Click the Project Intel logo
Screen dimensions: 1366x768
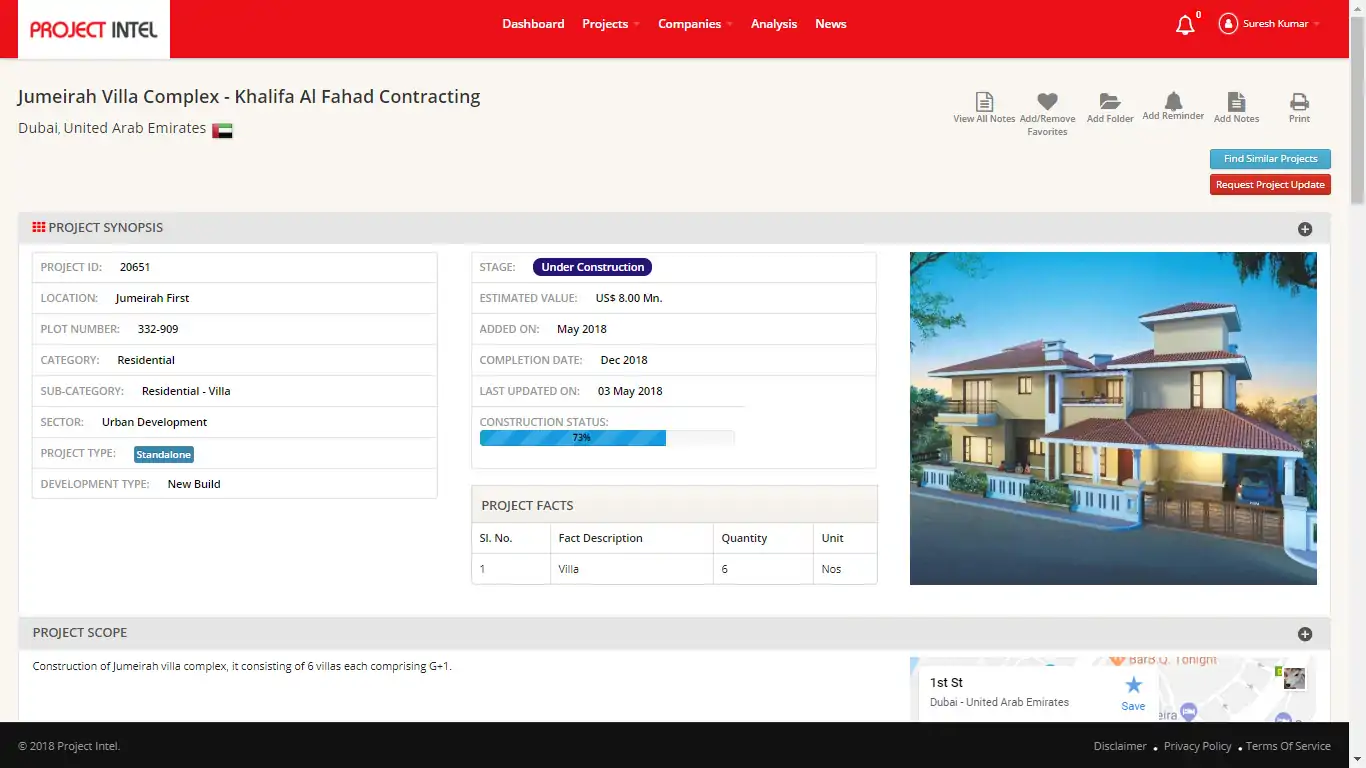click(94, 29)
